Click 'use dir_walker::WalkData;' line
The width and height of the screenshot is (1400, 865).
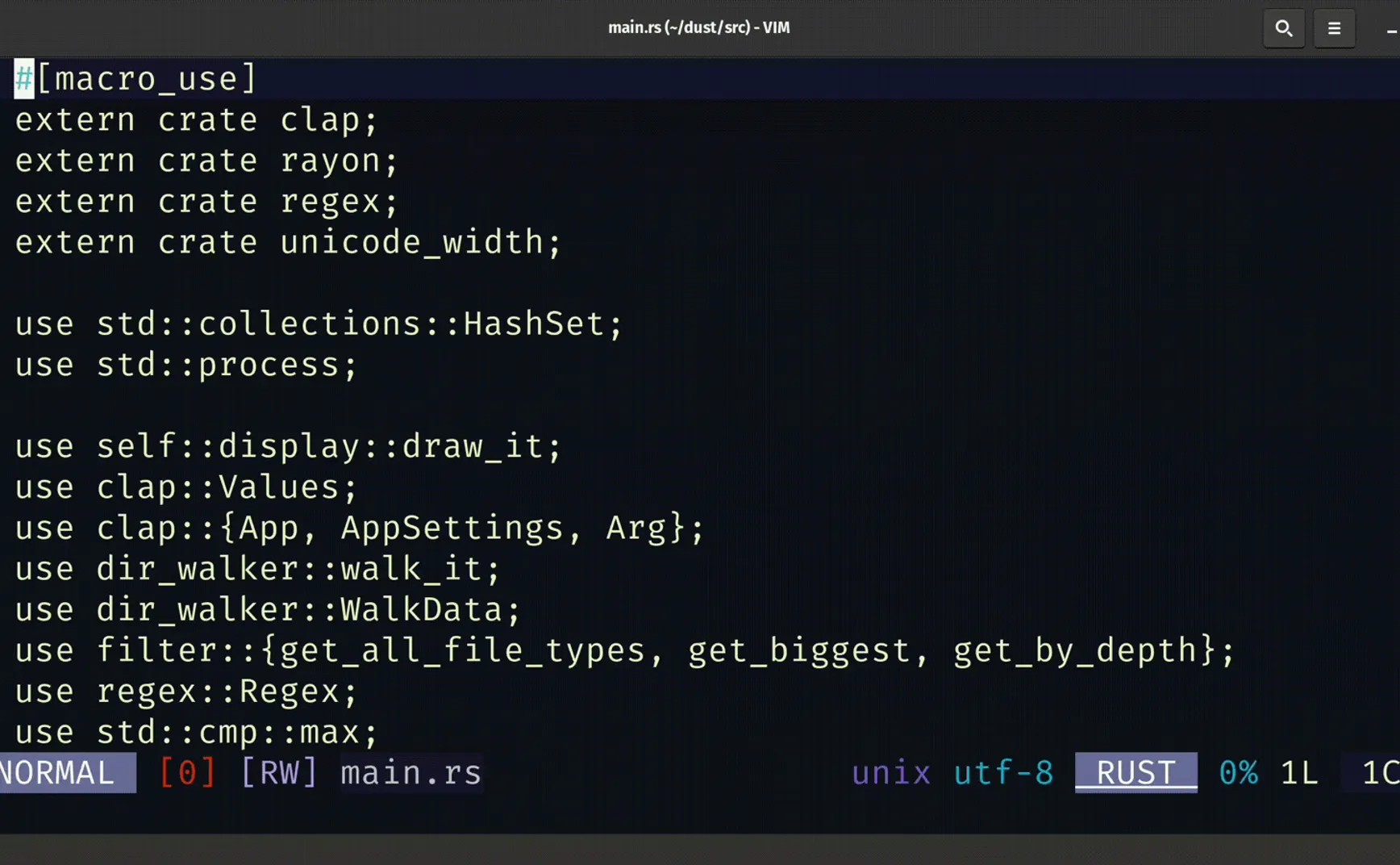pos(268,610)
